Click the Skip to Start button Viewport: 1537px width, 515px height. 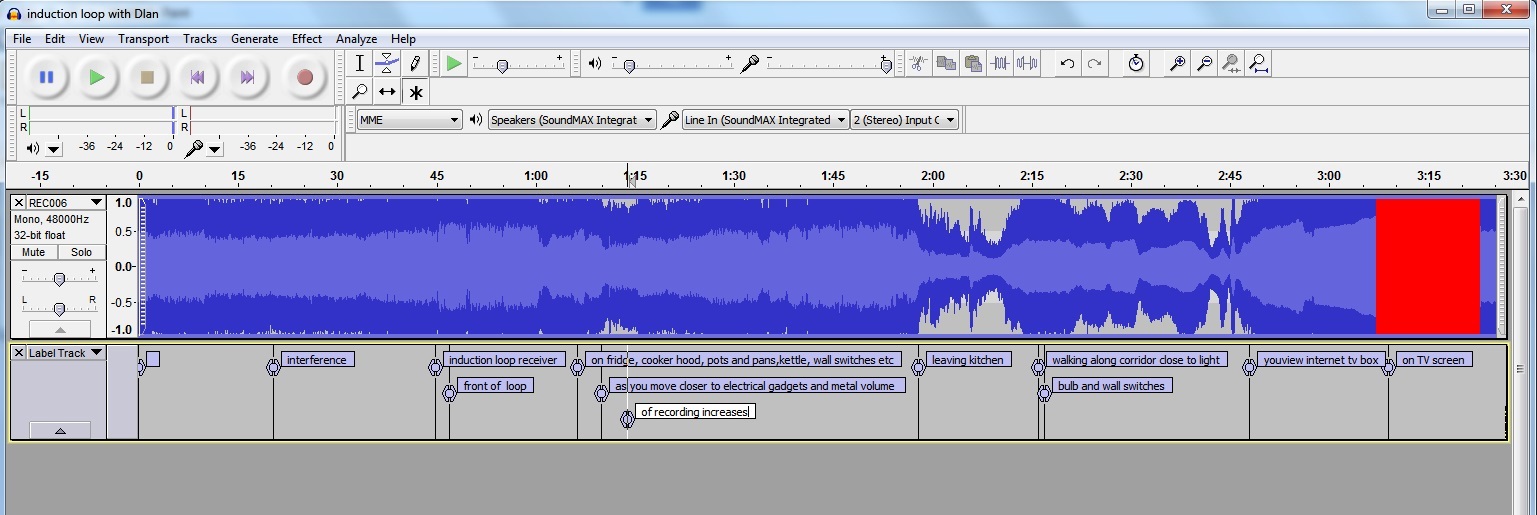[197, 77]
